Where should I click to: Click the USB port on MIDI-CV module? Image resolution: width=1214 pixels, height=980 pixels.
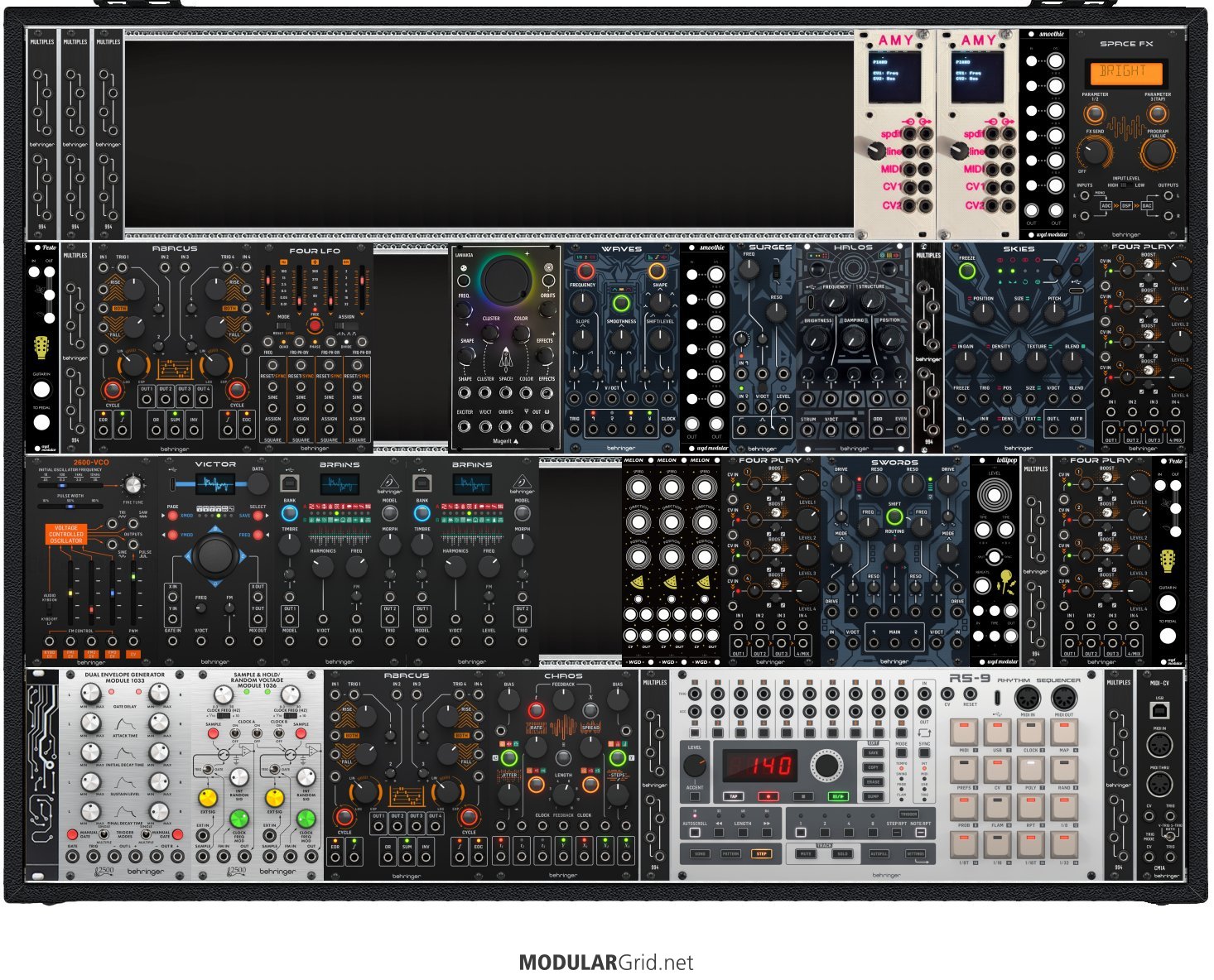point(1159,712)
